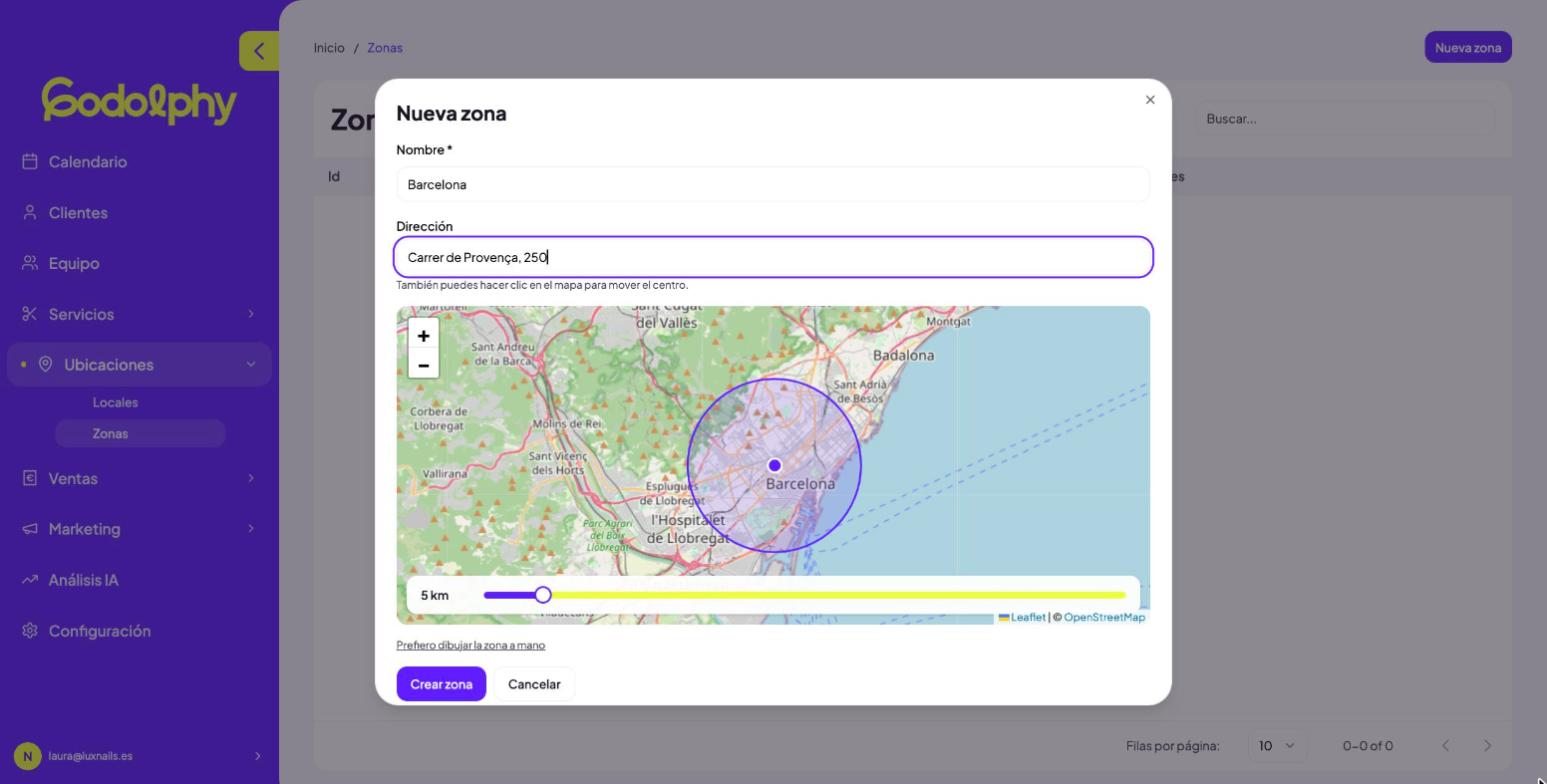The height and width of the screenshot is (784, 1547).
Task: Zoom out on the map
Action: click(423, 365)
